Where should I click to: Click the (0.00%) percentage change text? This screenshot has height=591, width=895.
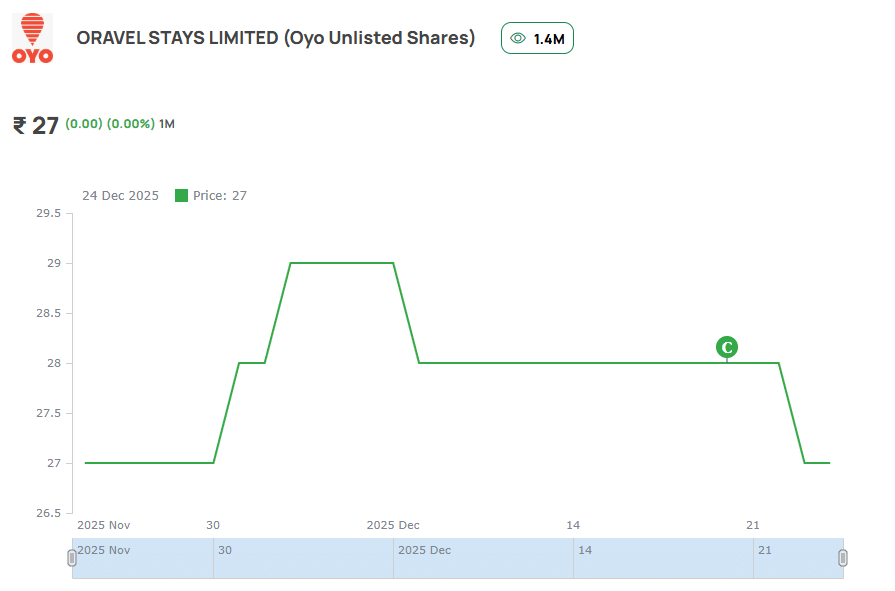131,124
